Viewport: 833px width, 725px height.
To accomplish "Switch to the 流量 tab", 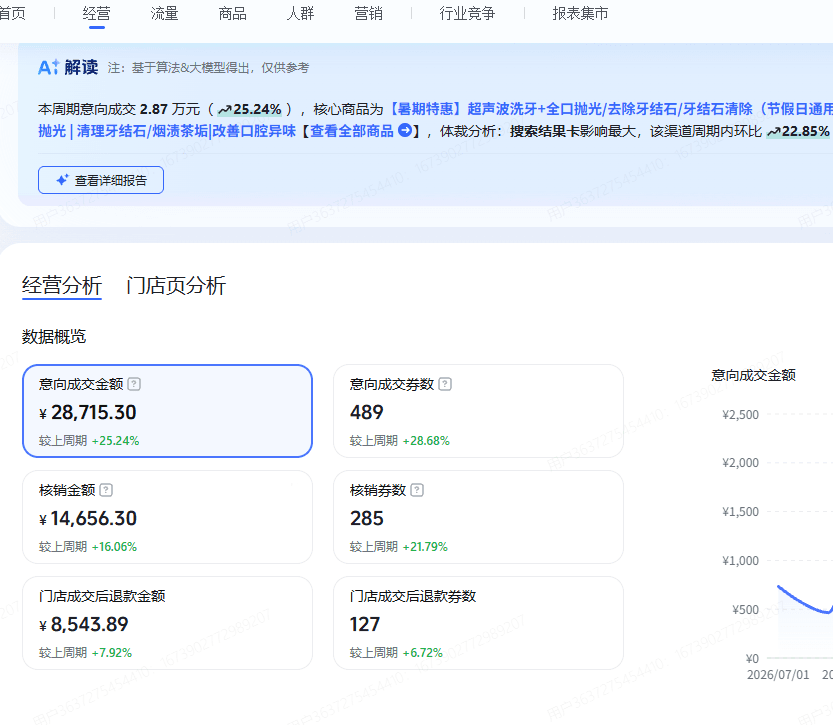I will tap(164, 13).
